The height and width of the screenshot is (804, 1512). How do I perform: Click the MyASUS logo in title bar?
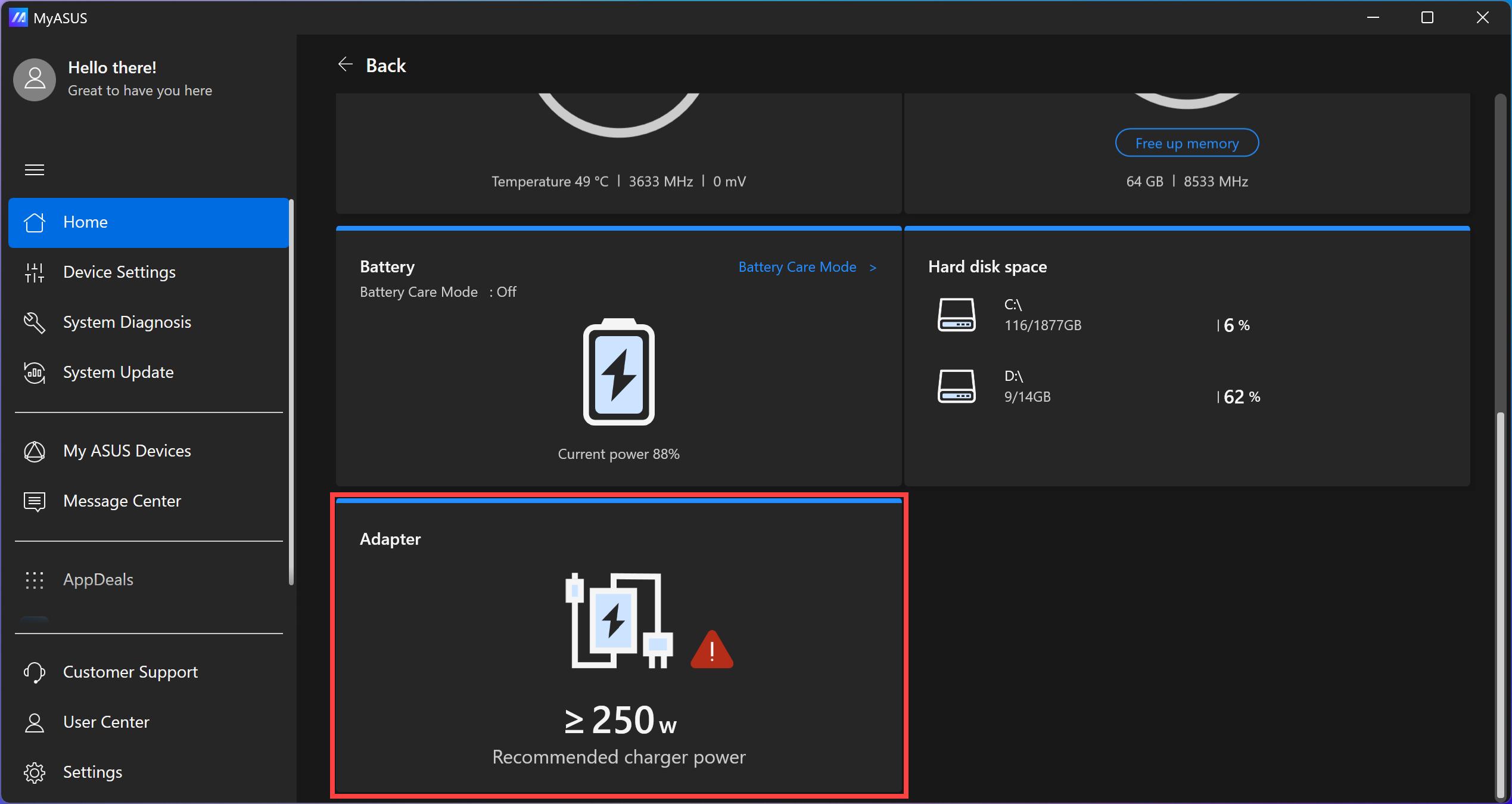tap(18, 18)
